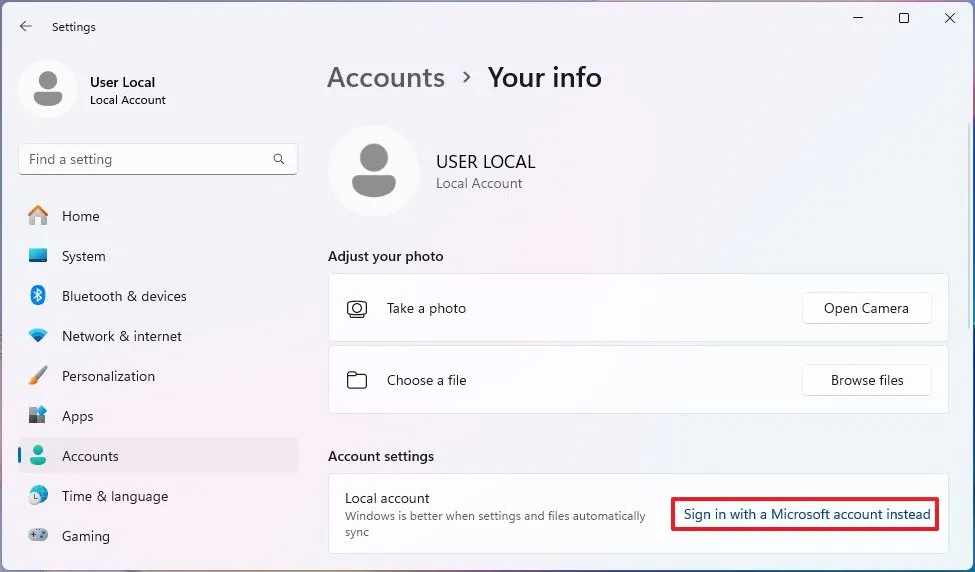Close the Settings window

pos(950,18)
